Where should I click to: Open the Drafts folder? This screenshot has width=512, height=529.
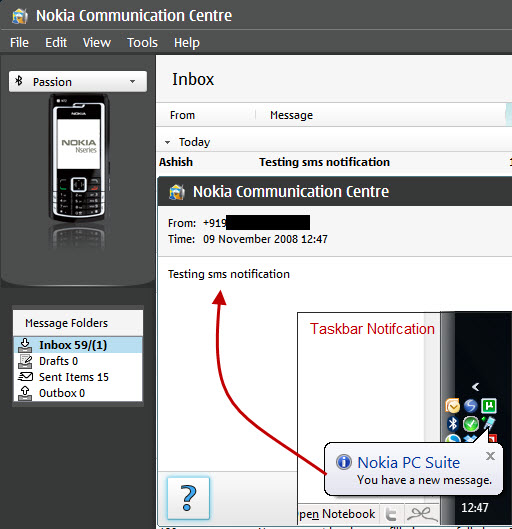point(78,361)
